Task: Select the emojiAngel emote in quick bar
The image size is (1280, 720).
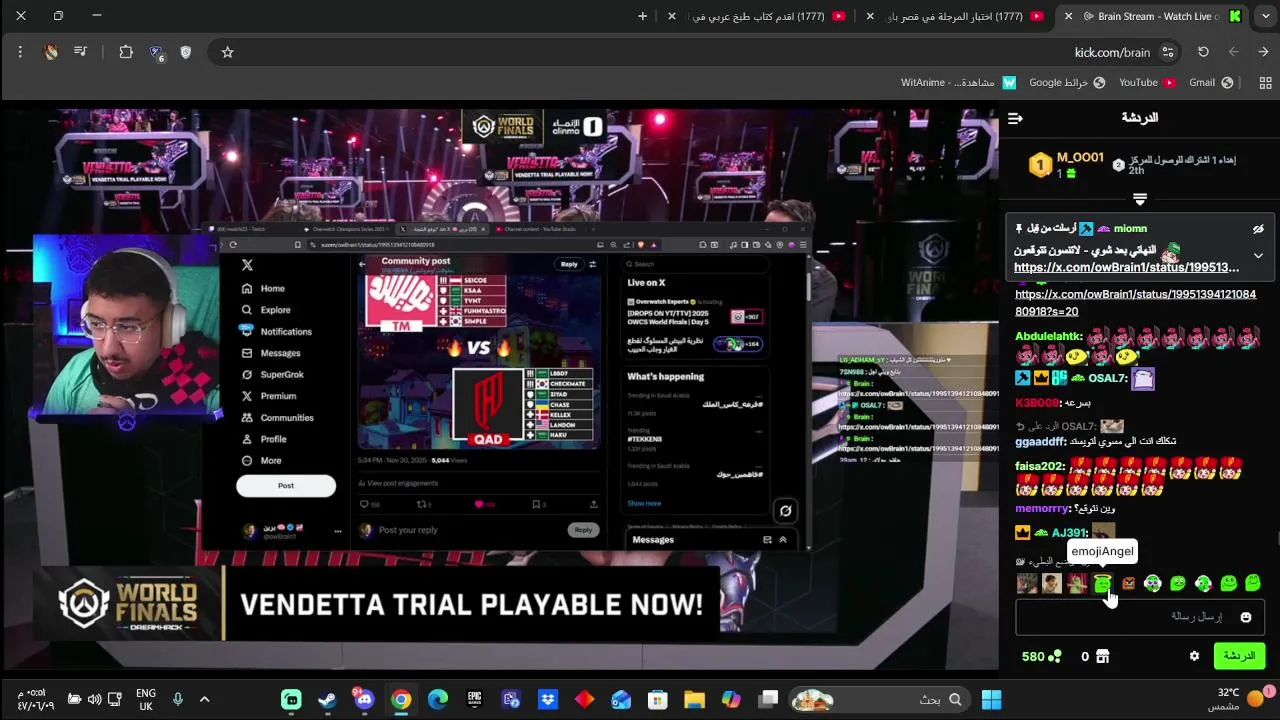Action: pos(1103,583)
